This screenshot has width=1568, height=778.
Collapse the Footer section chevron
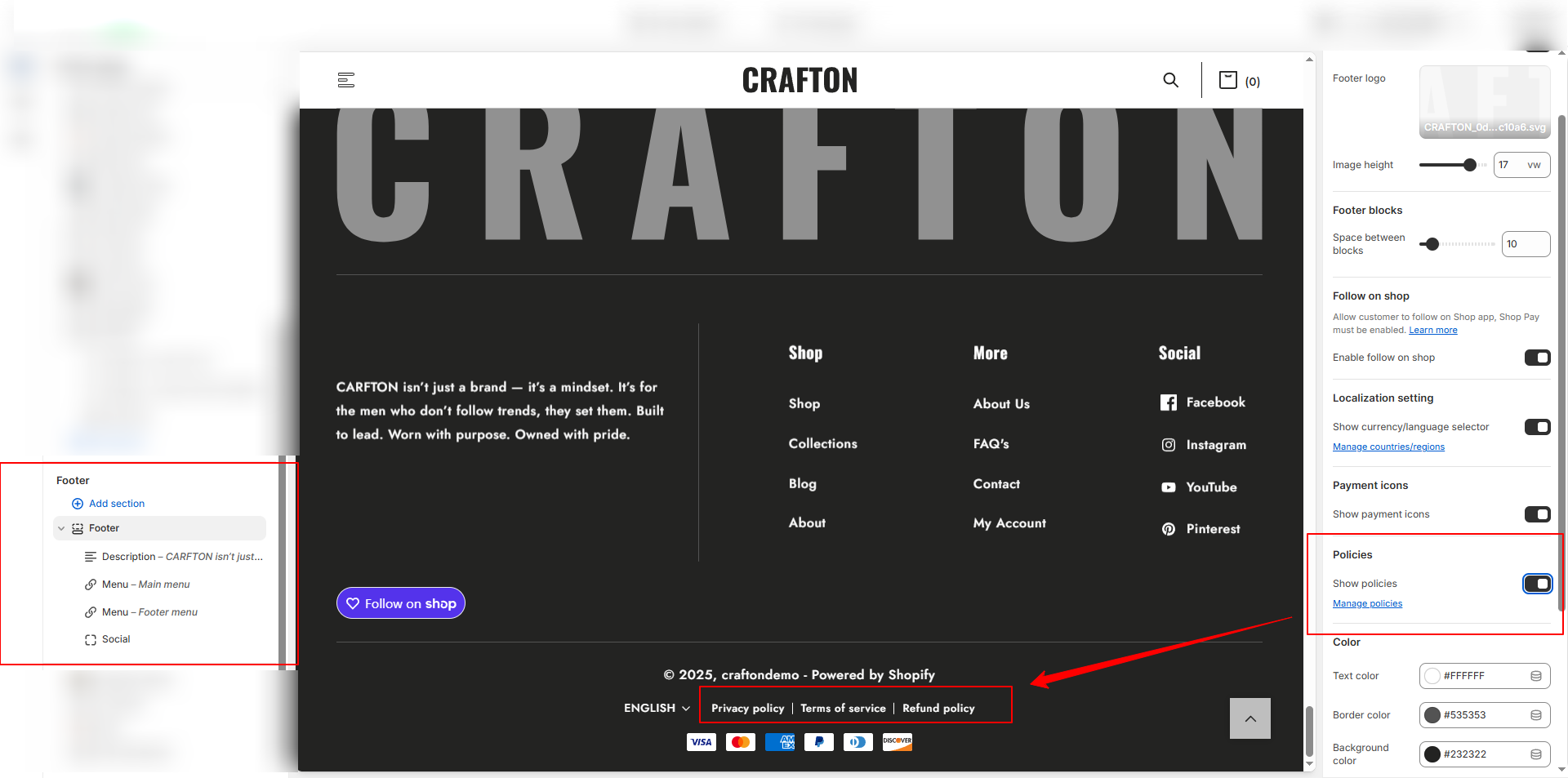click(x=61, y=528)
